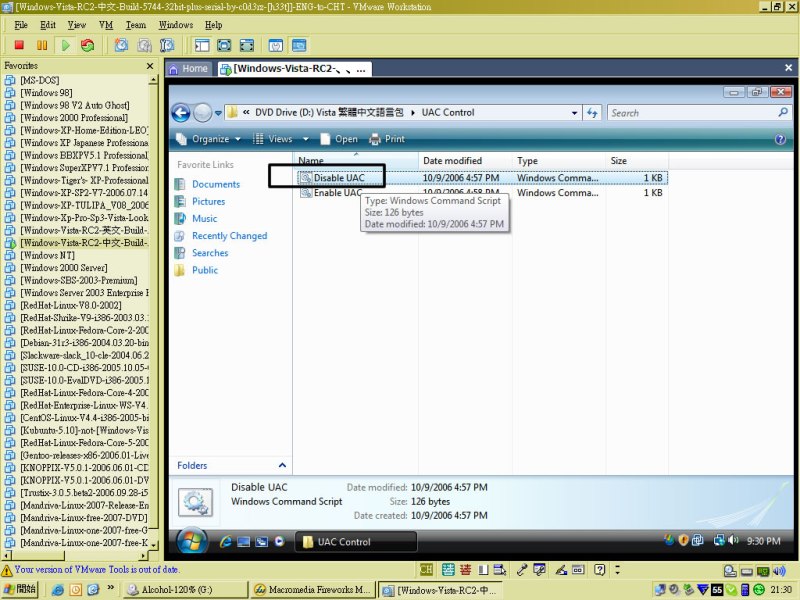Click the green Power On play icon
Screen dimensions: 800x600
tap(65, 45)
